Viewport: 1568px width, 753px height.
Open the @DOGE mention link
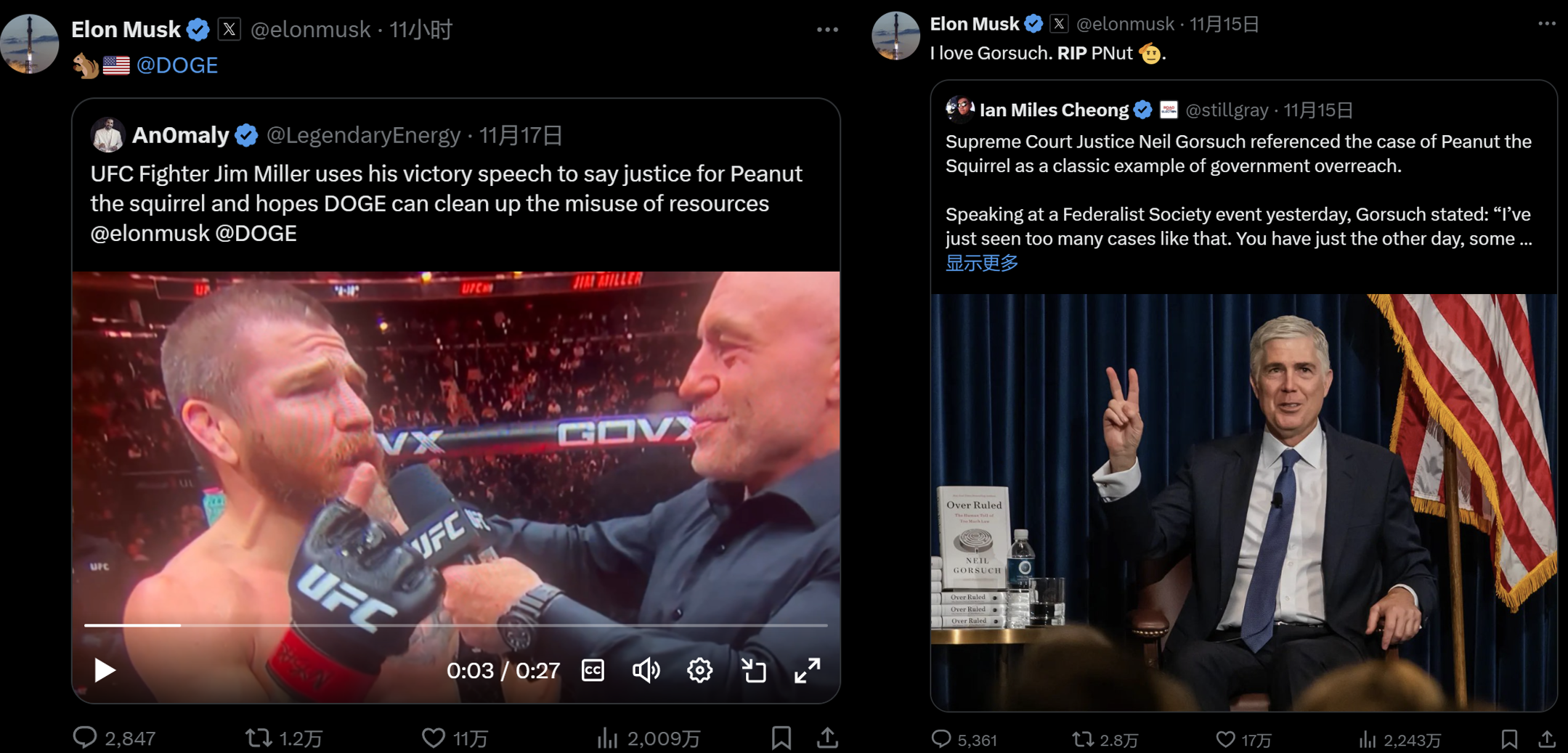coord(176,65)
